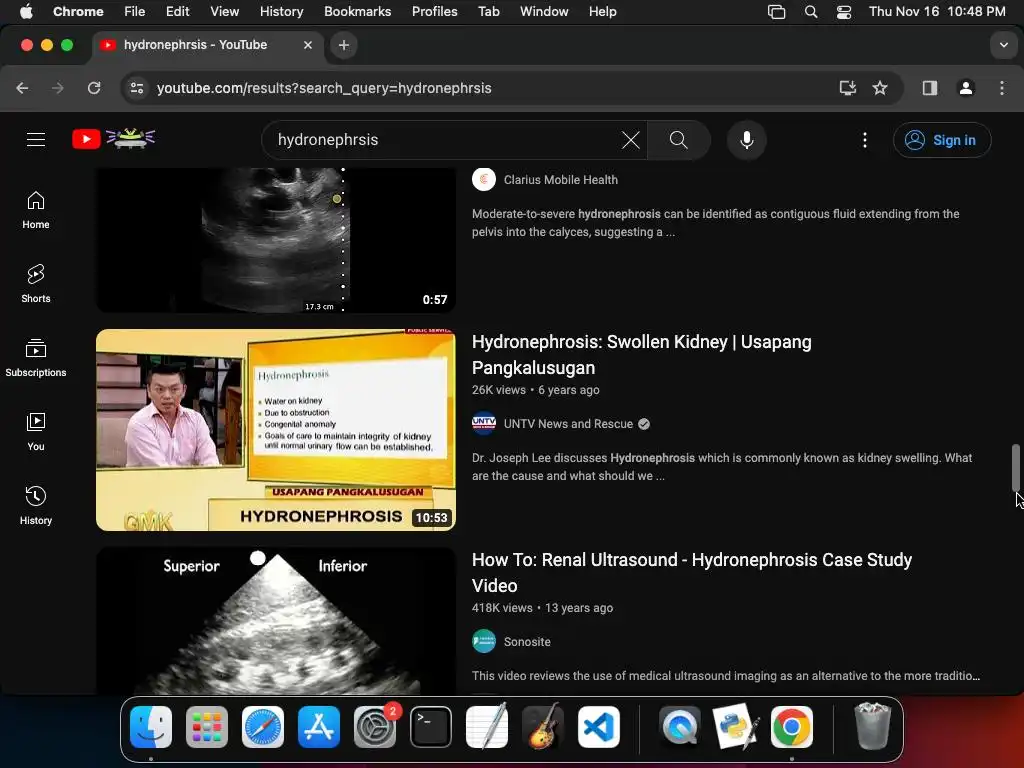Open History in the sidebar

point(36,505)
